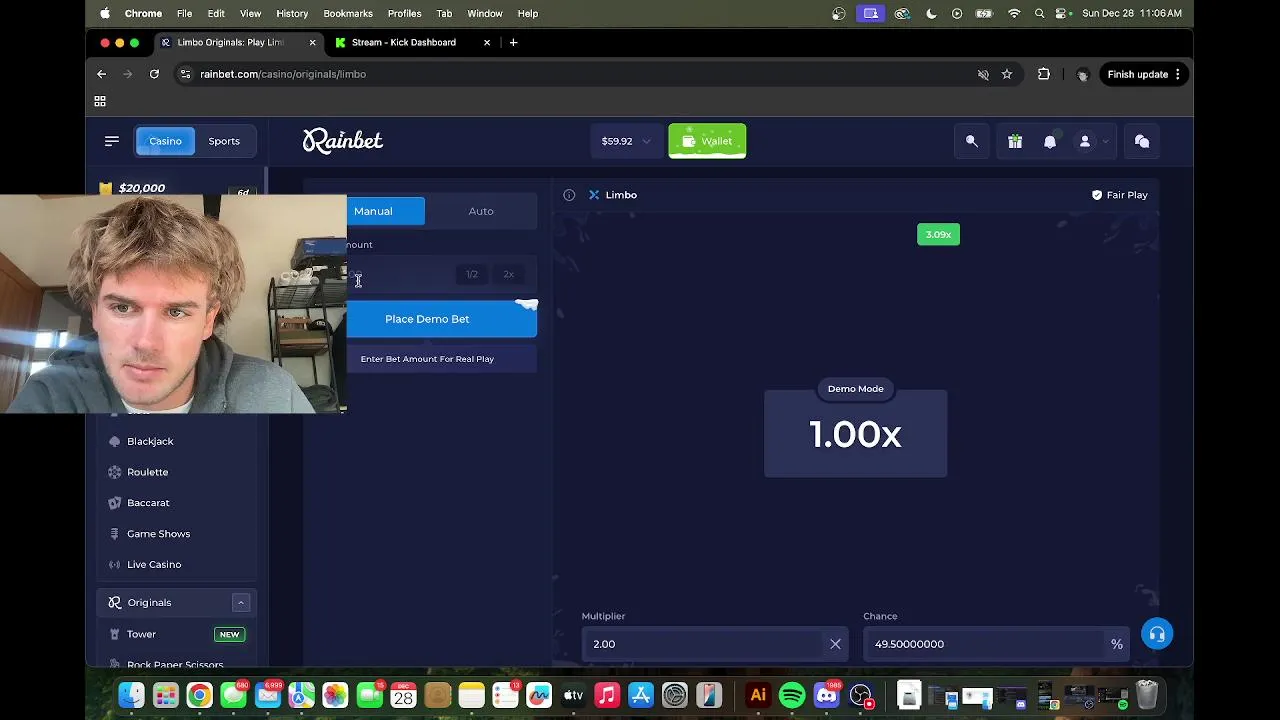Click the Rainbet logo
This screenshot has width=1280, height=720.
click(343, 141)
